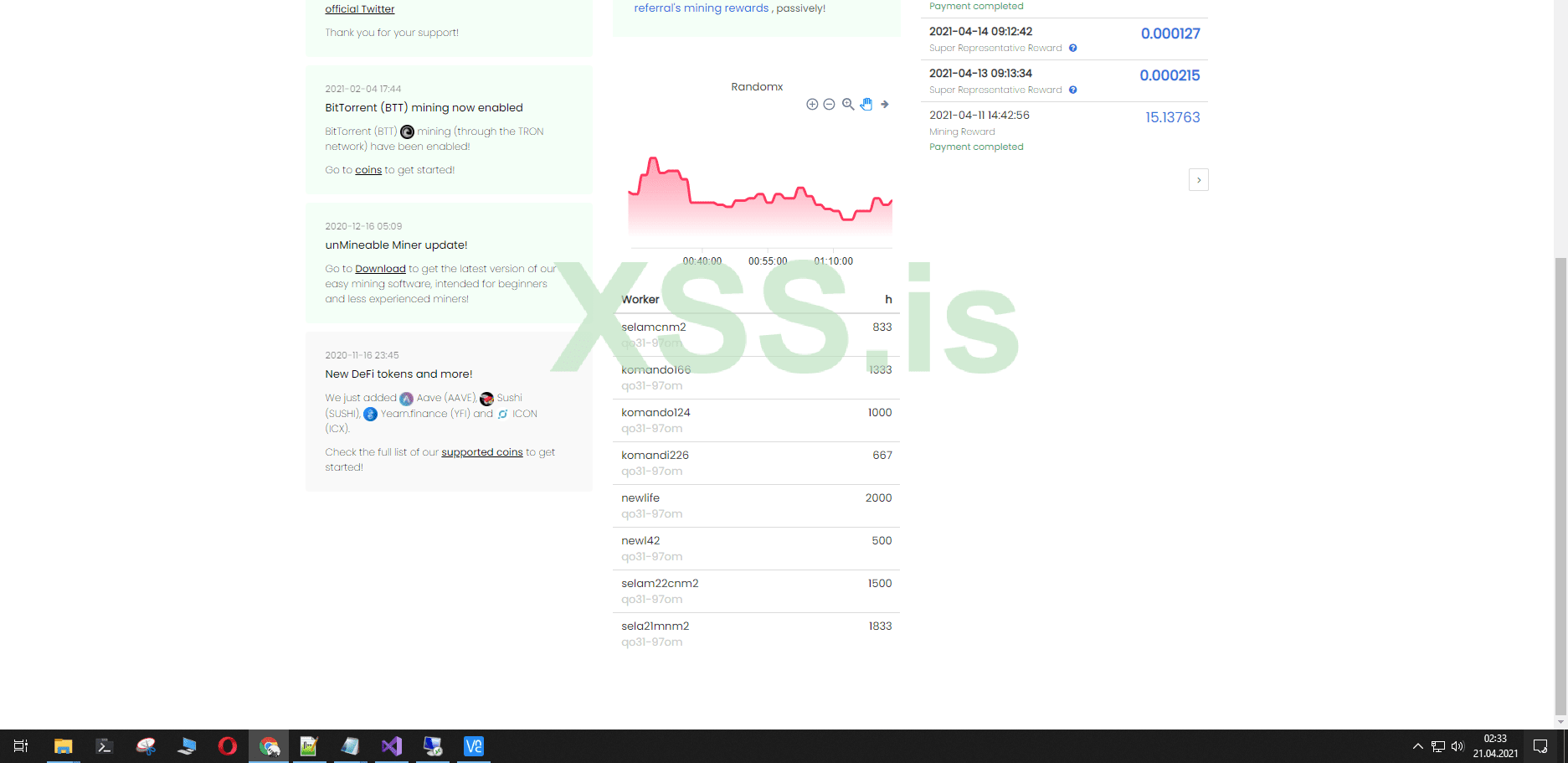Open the Download link in miner update
This screenshot has width=1568, height=763.
pos(380,269)
